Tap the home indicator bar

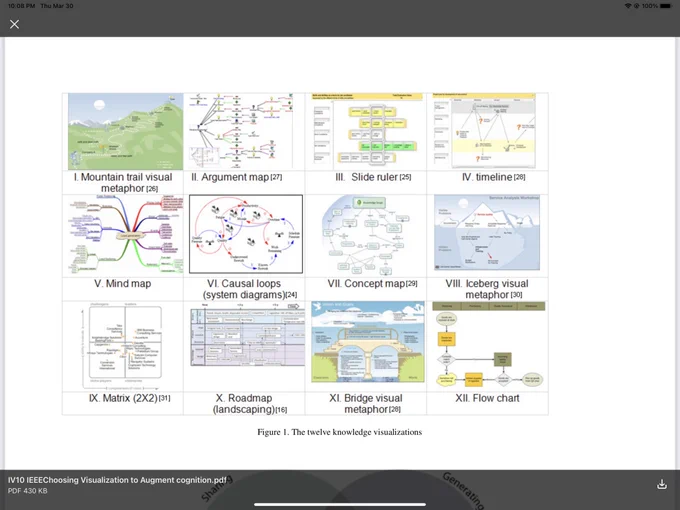coord(340,504)
